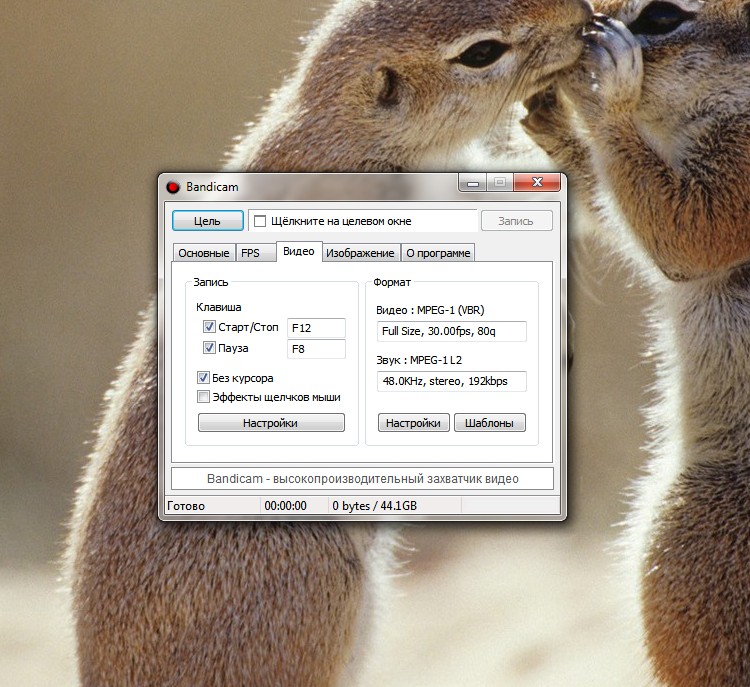Uncheck the Пауза hotkey checkbox
Screen dimensions: 750x687
tap(209, 347)
